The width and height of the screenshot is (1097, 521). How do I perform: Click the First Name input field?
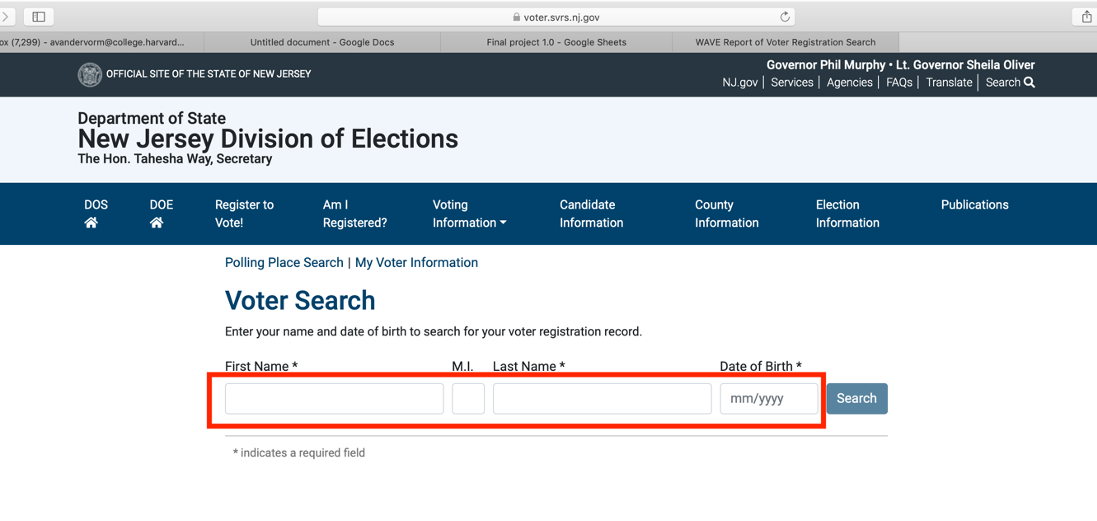[x=334, y=399]
